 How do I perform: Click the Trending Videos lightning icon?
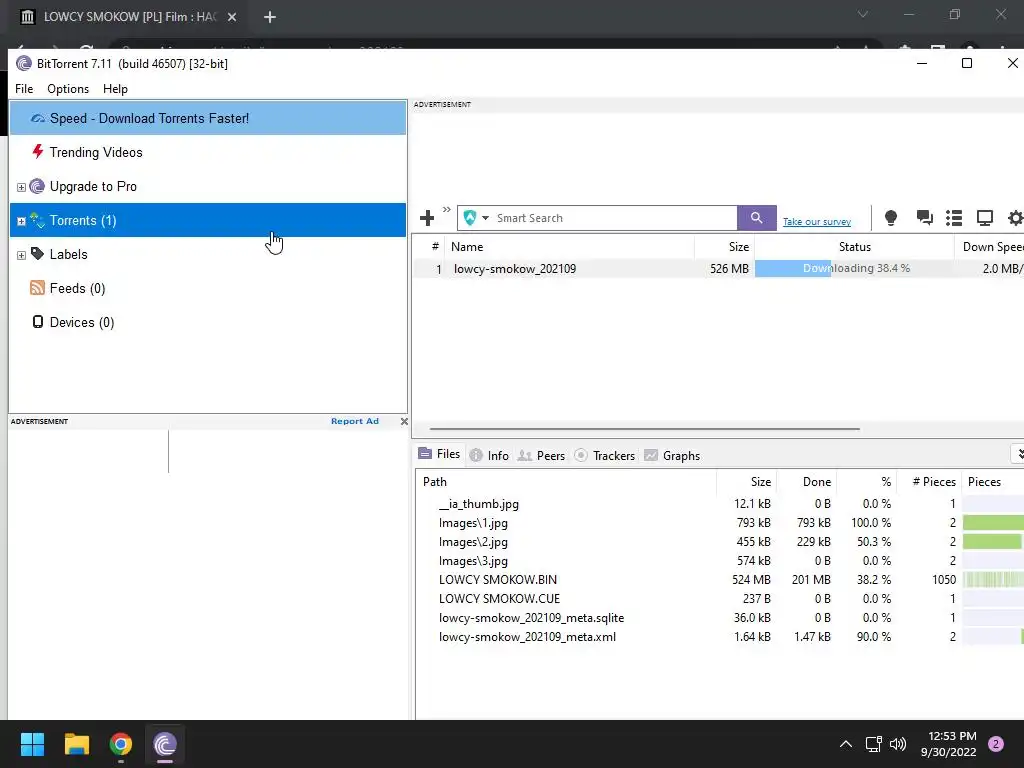point(38,152)
